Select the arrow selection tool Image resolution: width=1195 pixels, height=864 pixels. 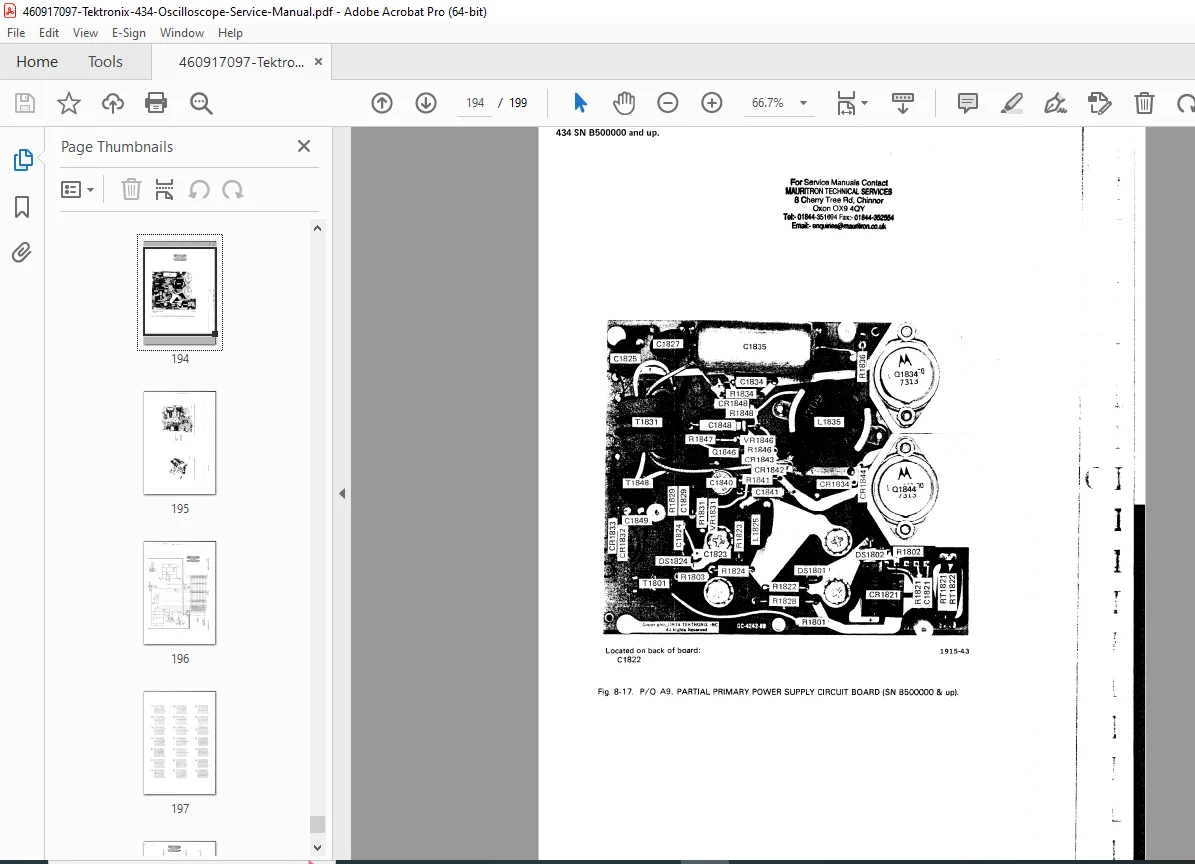(580, 103)
